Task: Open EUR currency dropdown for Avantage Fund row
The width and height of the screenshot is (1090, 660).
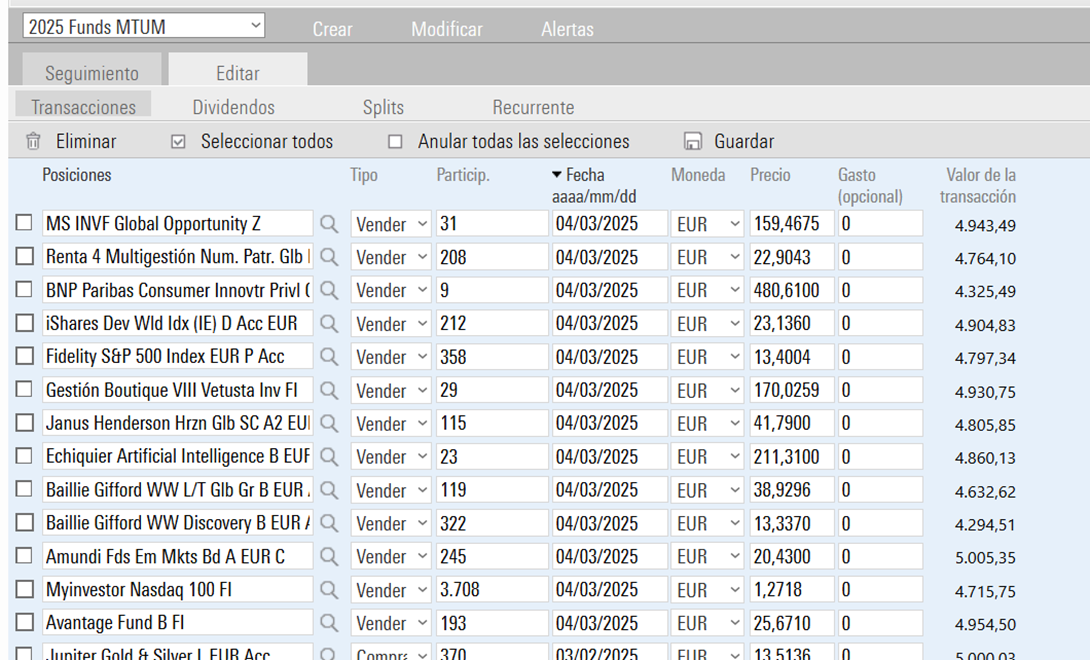Action: 707,623
